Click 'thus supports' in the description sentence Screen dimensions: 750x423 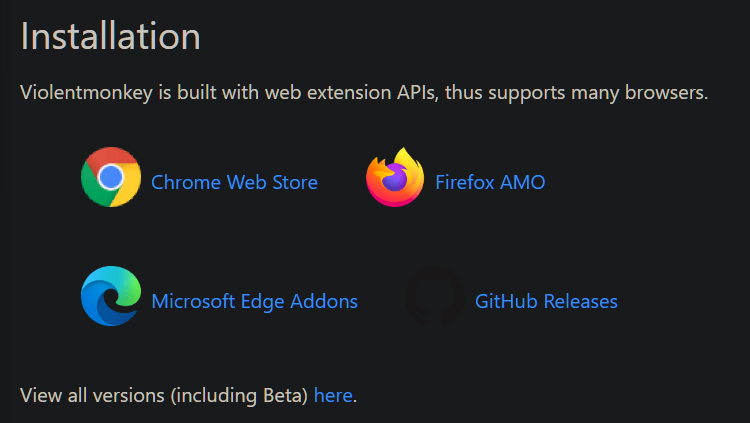pos(505,92)
